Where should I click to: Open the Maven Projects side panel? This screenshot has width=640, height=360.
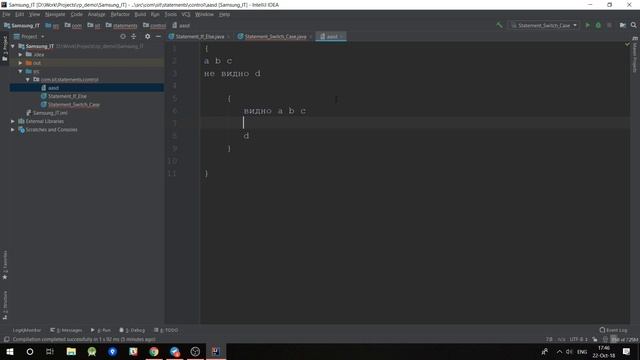[x=635, y=54]
